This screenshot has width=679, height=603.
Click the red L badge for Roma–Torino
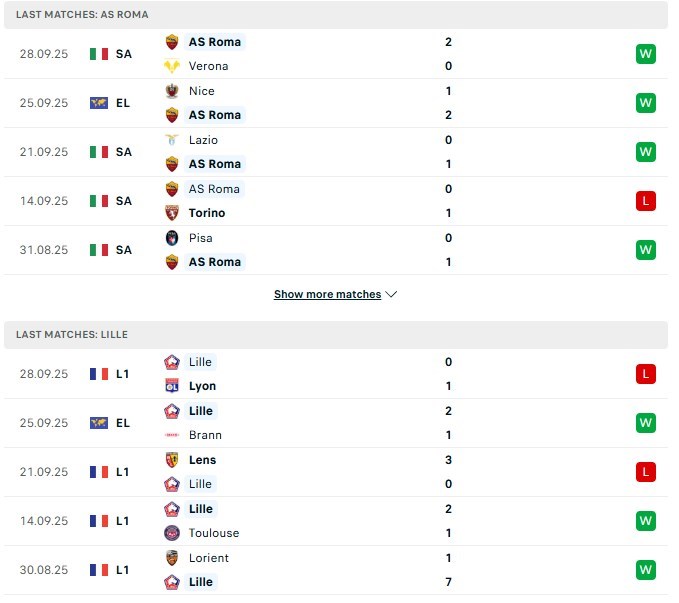(x=645, y=201)
